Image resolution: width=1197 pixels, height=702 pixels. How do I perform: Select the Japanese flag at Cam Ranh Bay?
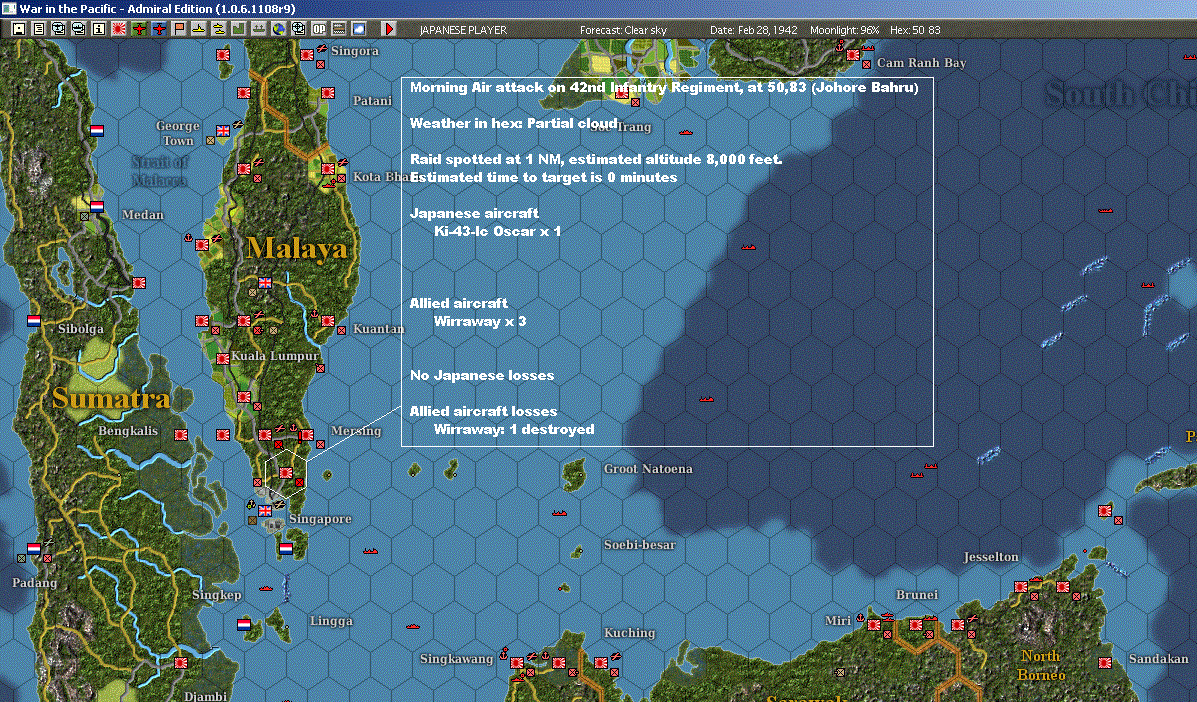853,55
